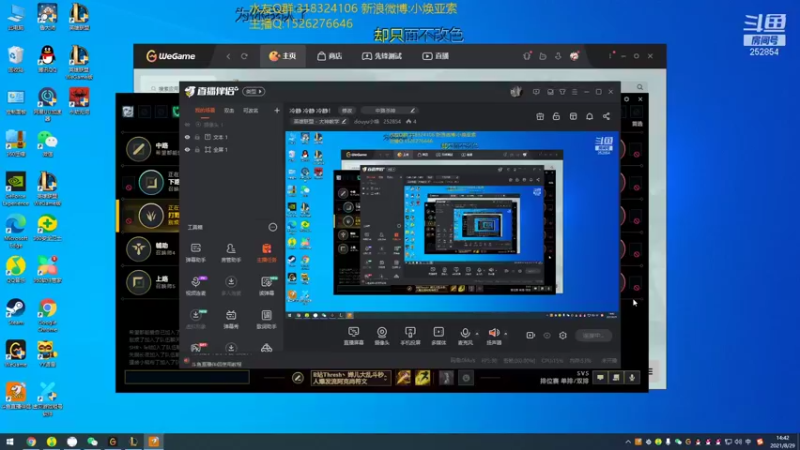Click the WeGame search field
The height and width of the screenshot is (450, 800).
tap(163, 88)
